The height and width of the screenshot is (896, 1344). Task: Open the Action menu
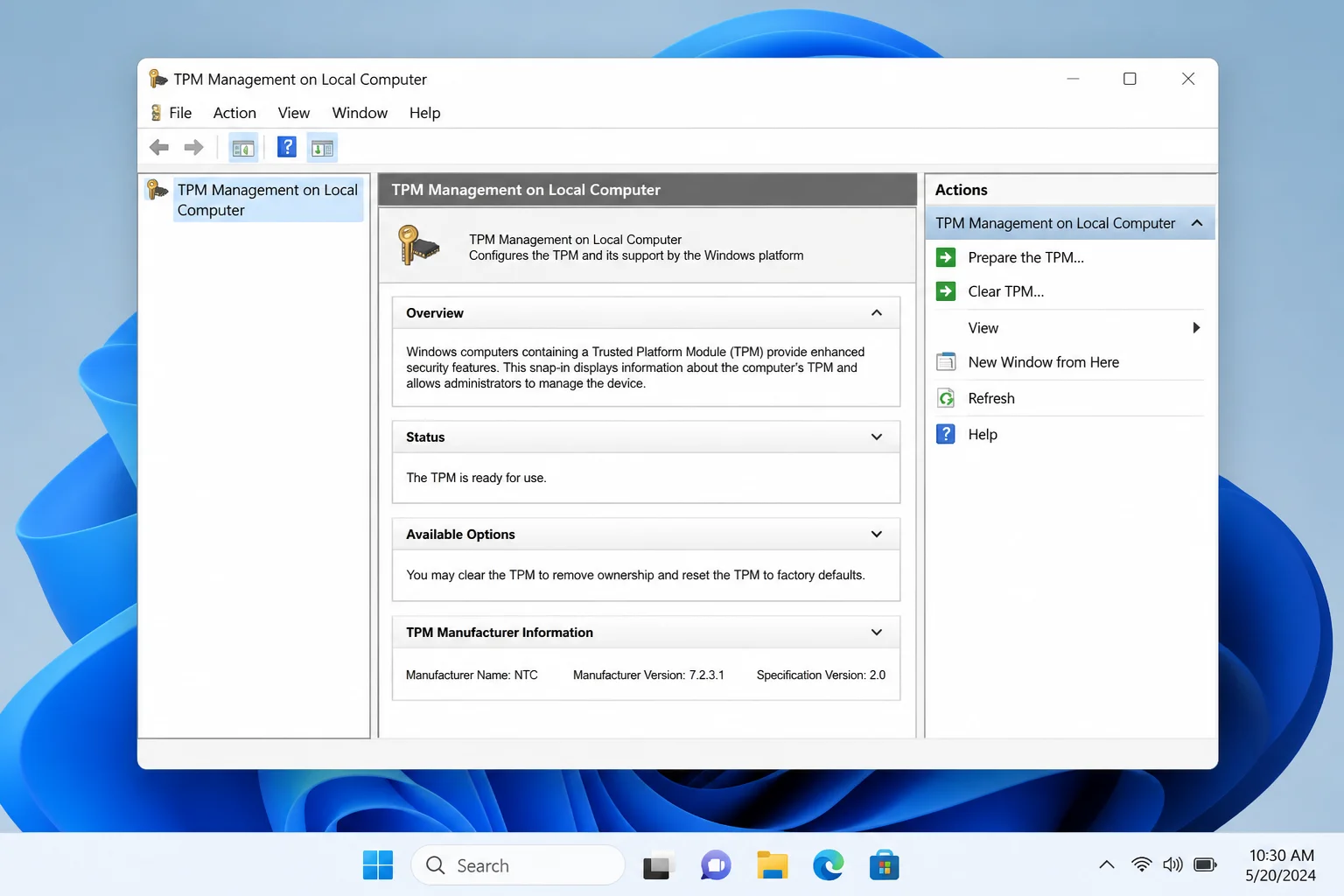pyautogui.click(x=234, y=113)
